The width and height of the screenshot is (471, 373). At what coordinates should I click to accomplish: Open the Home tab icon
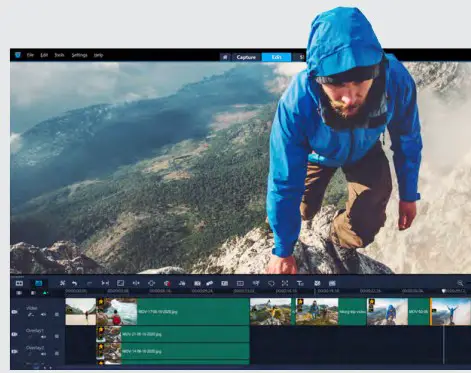[x=225, y=57]
